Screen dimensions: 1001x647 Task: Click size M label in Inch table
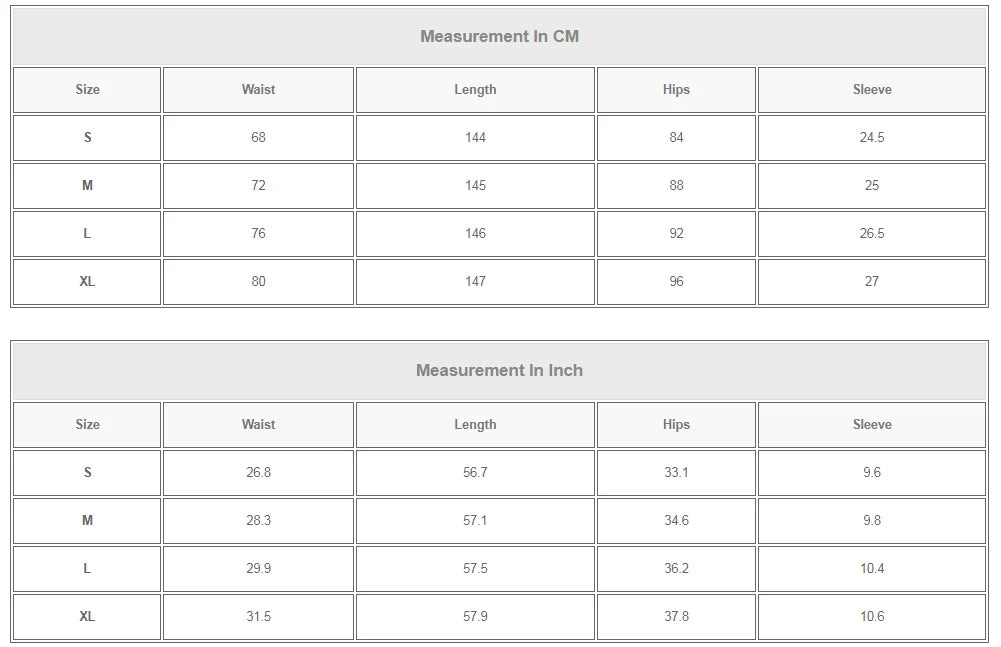tap(87, 521)
